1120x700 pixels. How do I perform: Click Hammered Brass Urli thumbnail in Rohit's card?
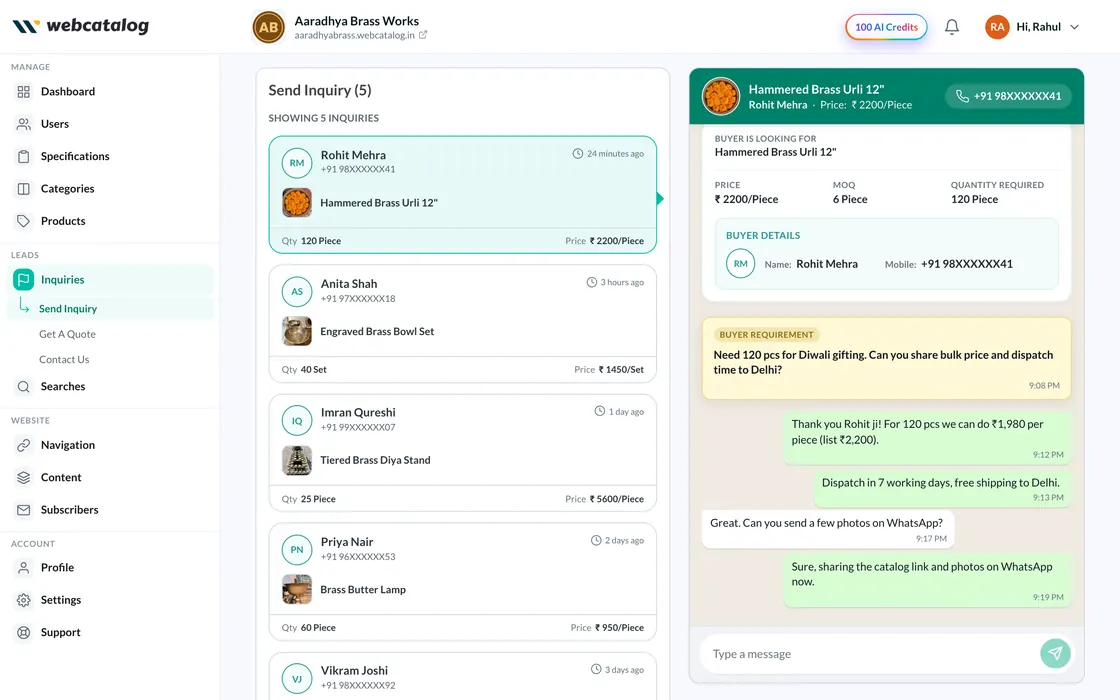[297, 203]
